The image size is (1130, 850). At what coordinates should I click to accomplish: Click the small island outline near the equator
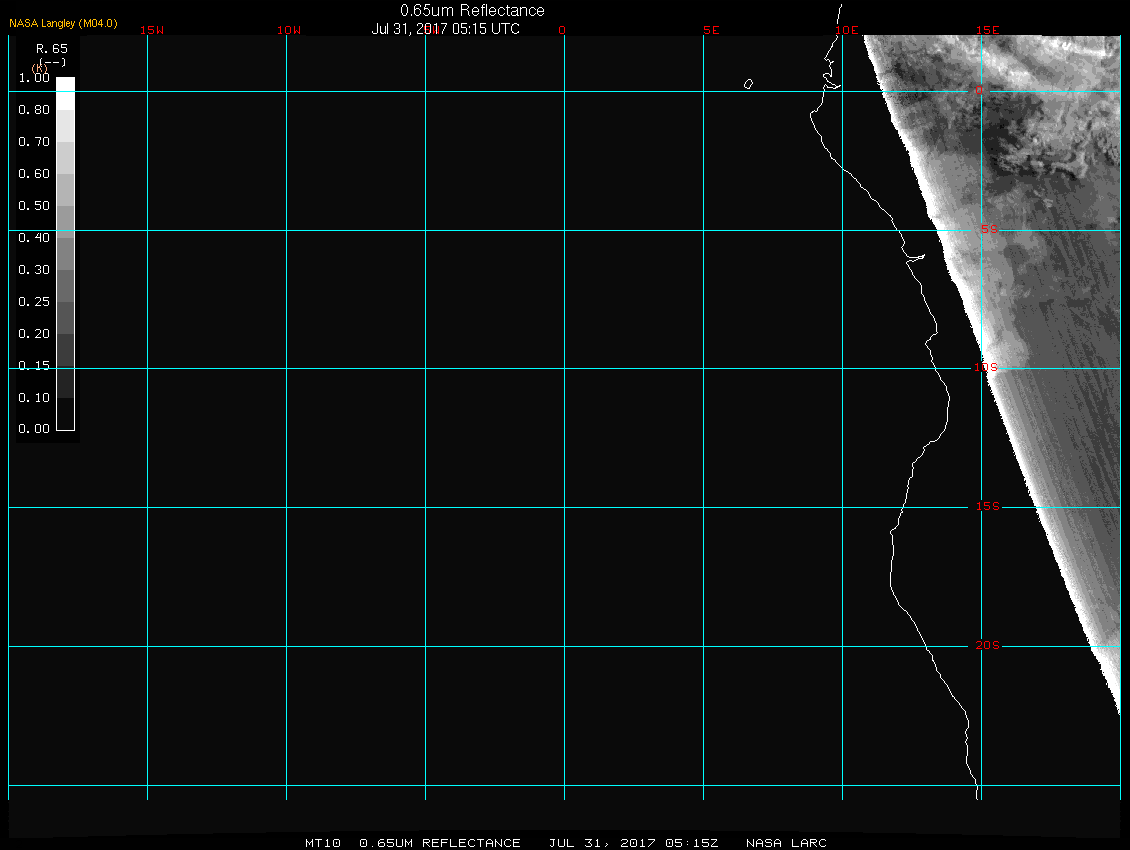click(x=748, y=84)
